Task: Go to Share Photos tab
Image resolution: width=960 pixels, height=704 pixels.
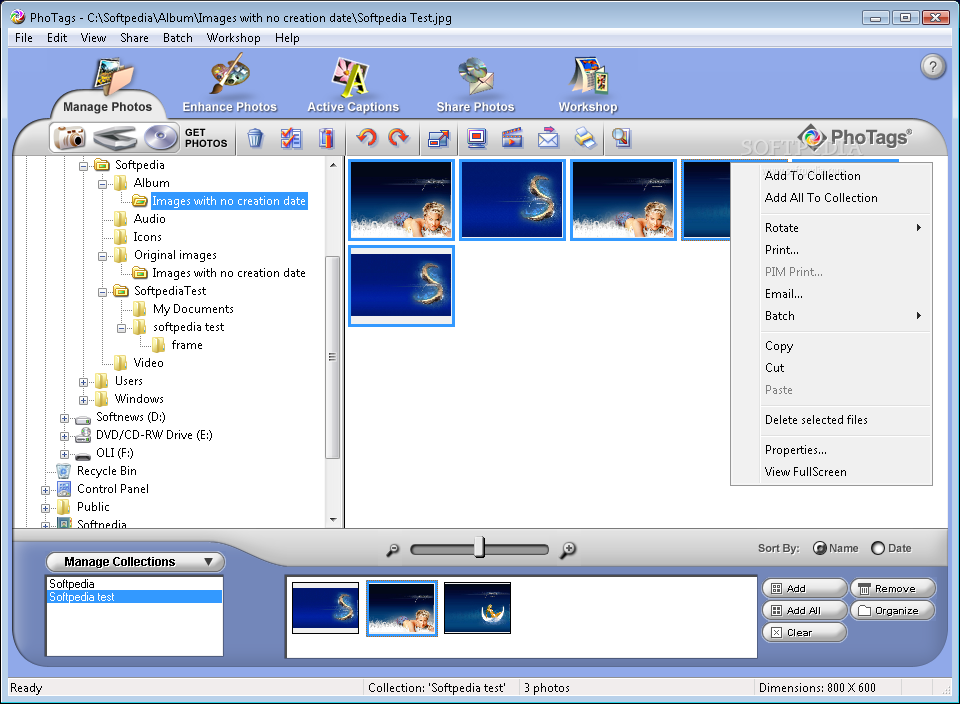Action: pos(475,86)
